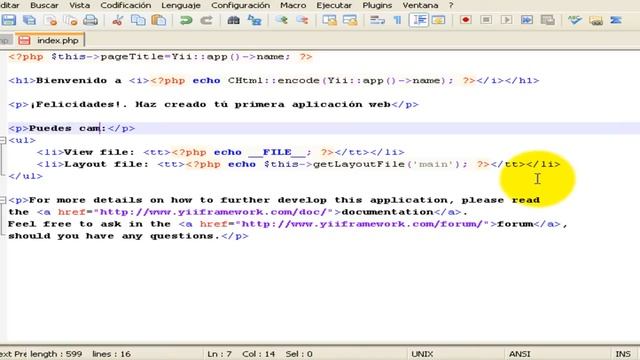This screenshot has width=640, height=360.
Task: Click the Close document toolbar icon
Action: (x=51, y=20)
